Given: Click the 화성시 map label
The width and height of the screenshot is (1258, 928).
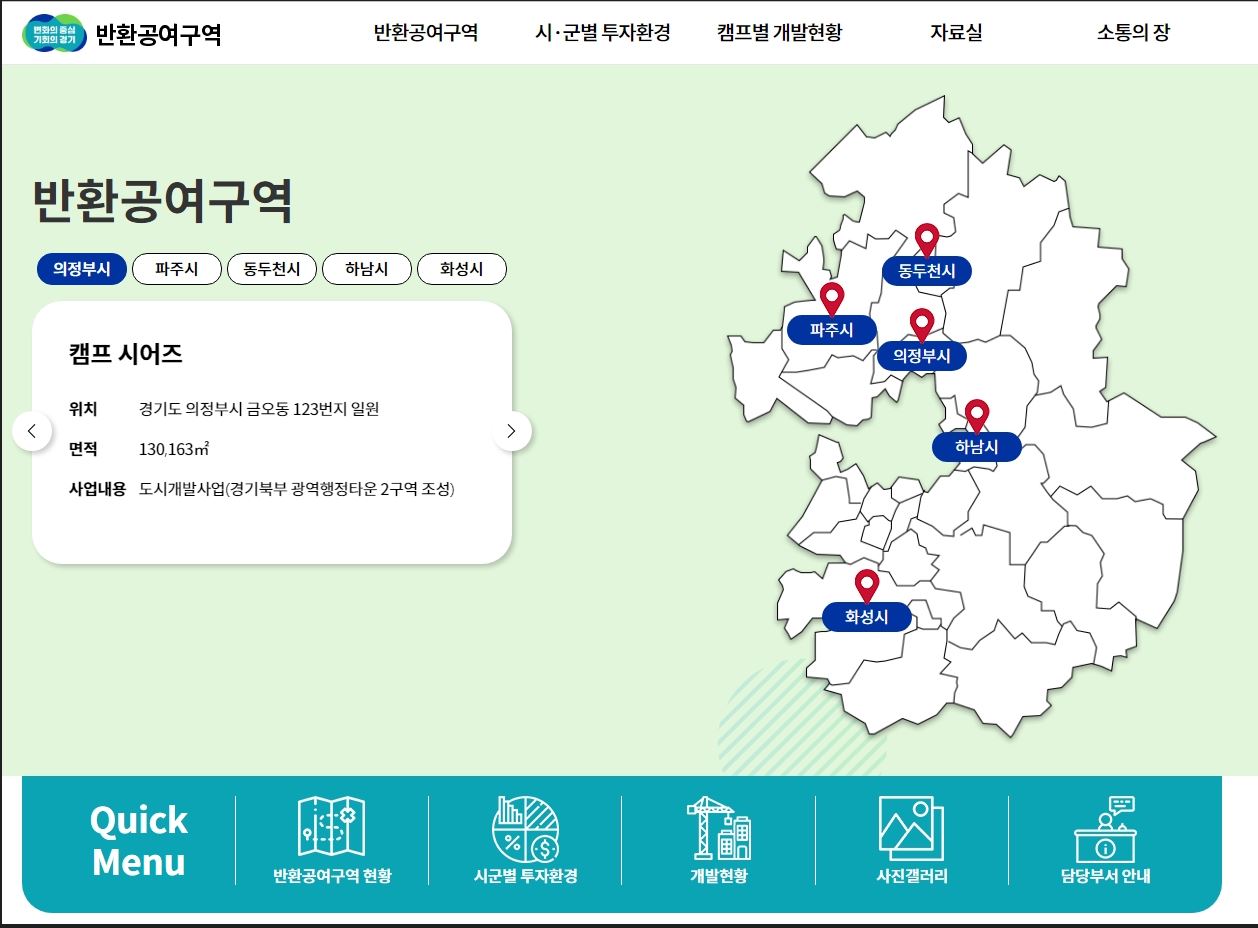Looking at the screenshot, I should [x=867, y=618].
